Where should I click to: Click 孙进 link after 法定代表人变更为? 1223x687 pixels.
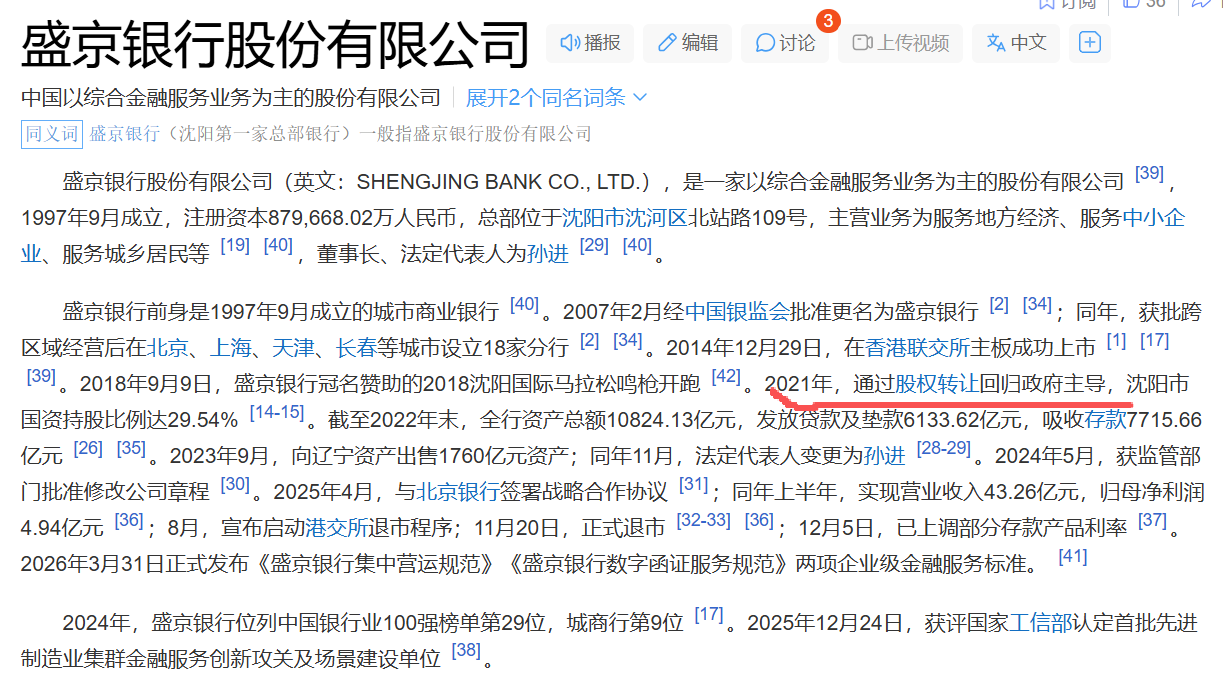(x=884, y=455)
